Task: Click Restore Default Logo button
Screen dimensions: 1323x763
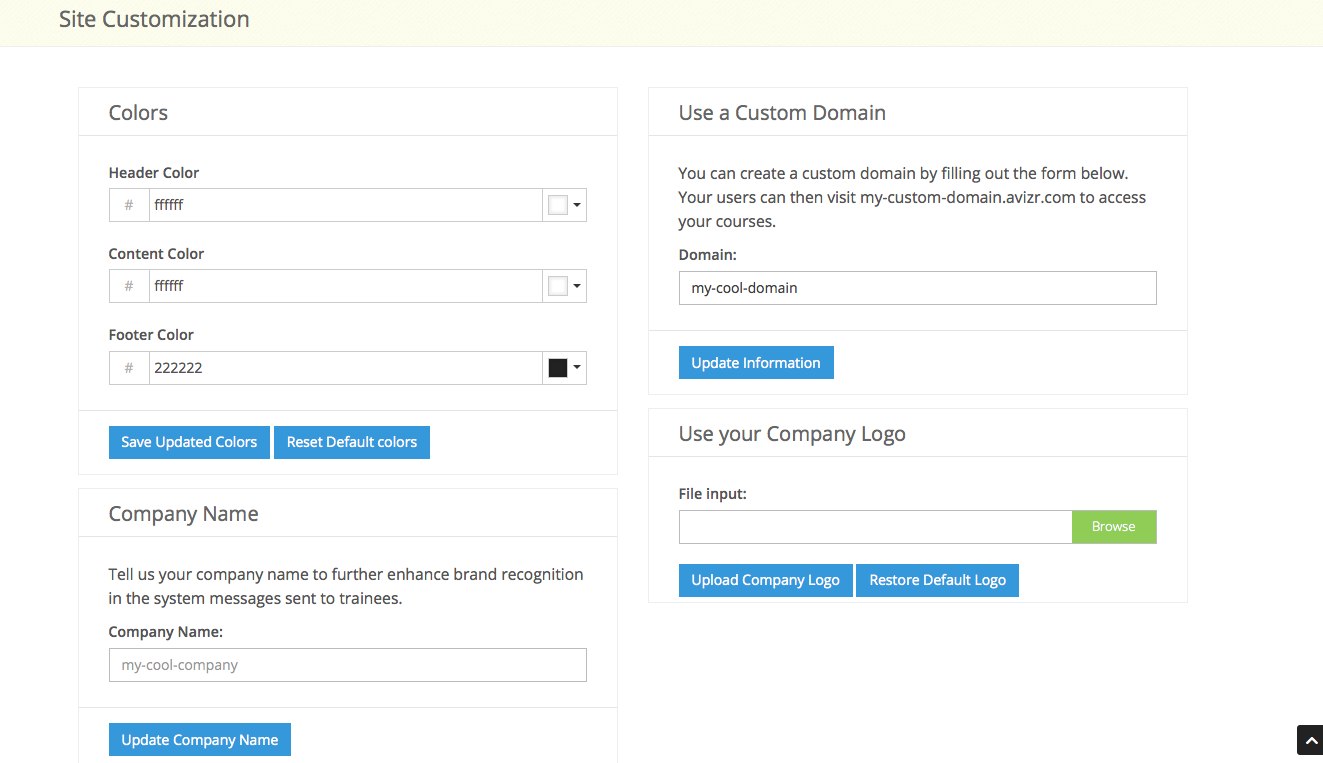Action: (x=937, y=580)
